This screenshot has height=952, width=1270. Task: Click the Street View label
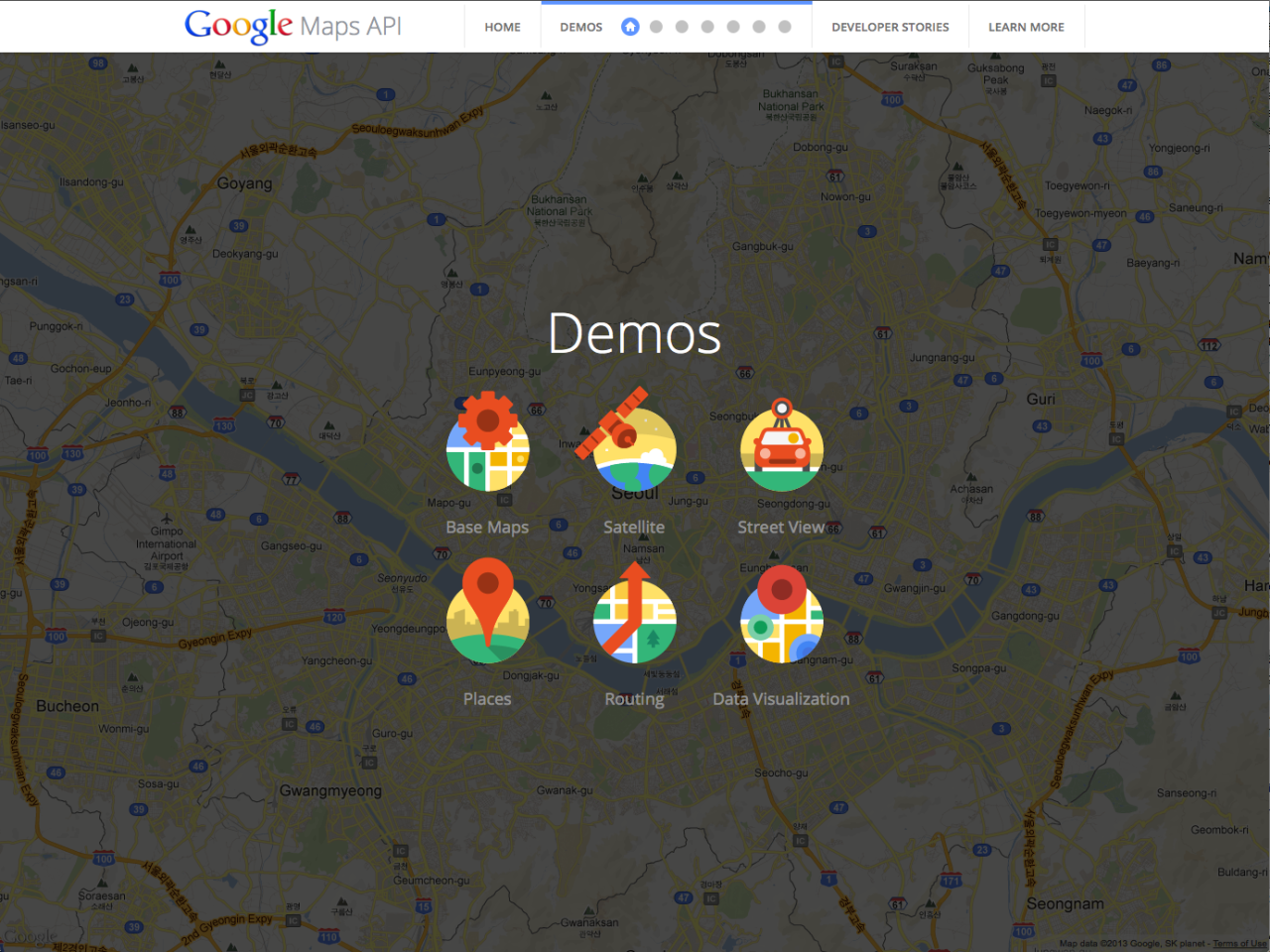[781, 528]
